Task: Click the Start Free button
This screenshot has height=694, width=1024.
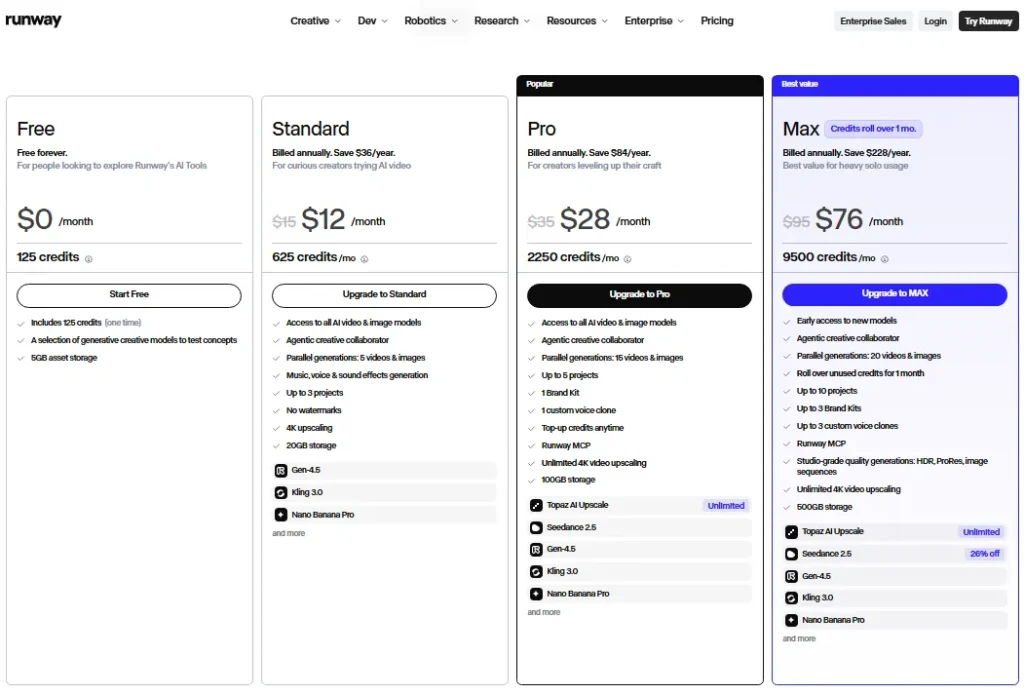Action: 129,295
